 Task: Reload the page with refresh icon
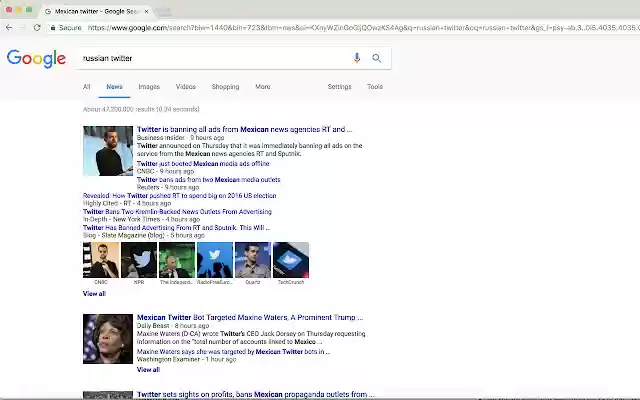click(x=37, y=28)
